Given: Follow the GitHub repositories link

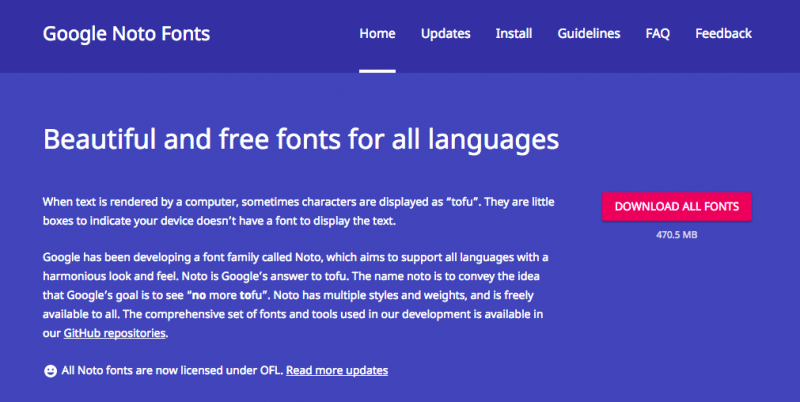Looking at the screenshot, I should [x=115, y=333].
